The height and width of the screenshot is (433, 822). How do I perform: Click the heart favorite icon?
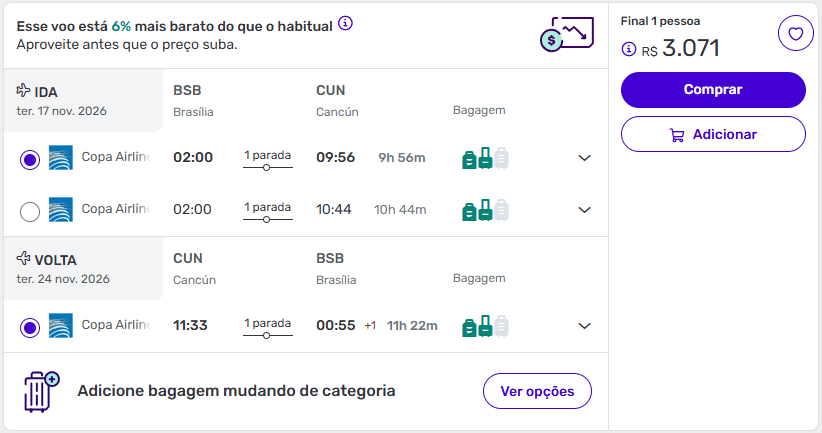[795, 34]
